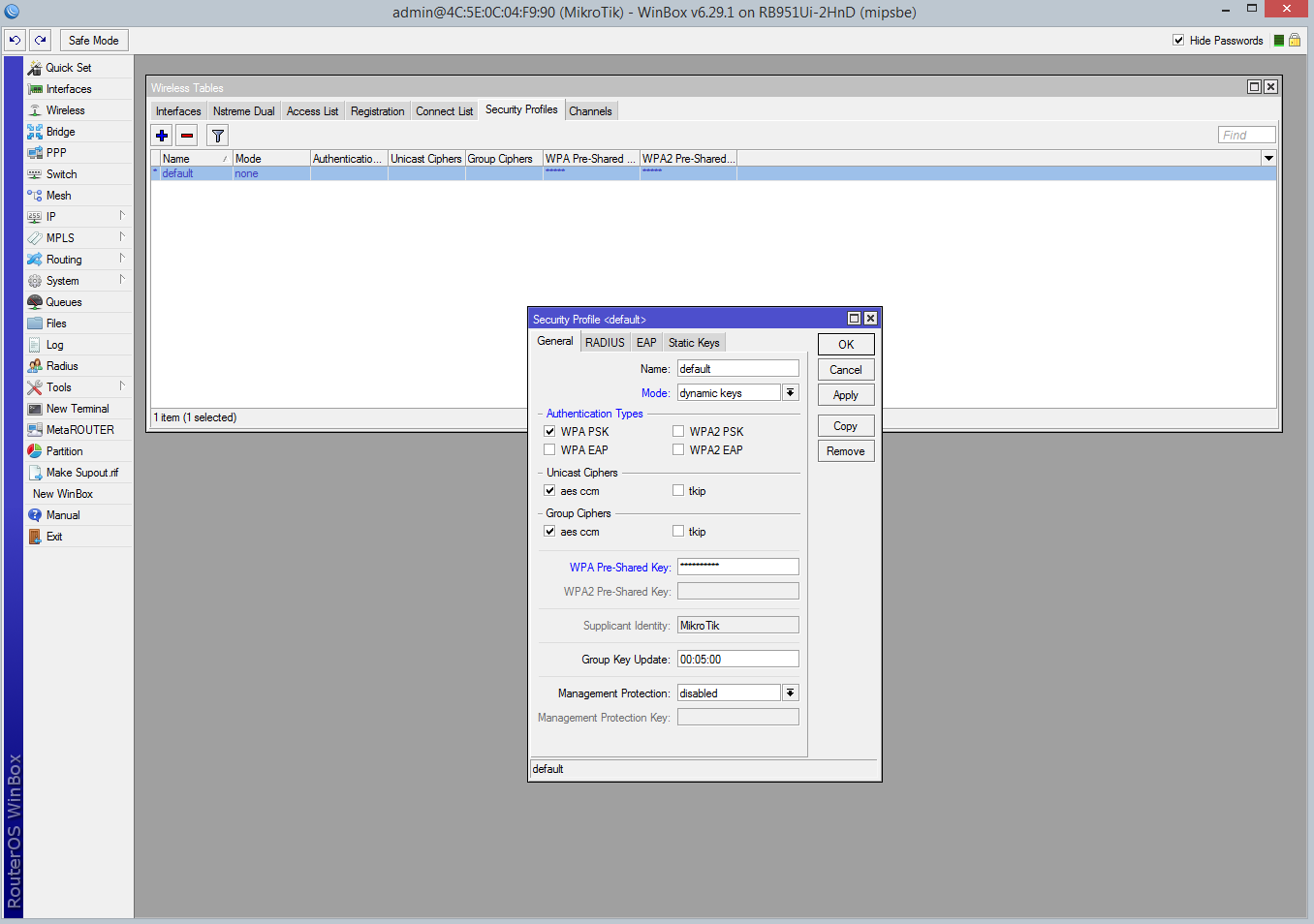Click the Safe Mode button
Image resolution: width=1314 pixels, height=924 pixels.
pos(94,41)
